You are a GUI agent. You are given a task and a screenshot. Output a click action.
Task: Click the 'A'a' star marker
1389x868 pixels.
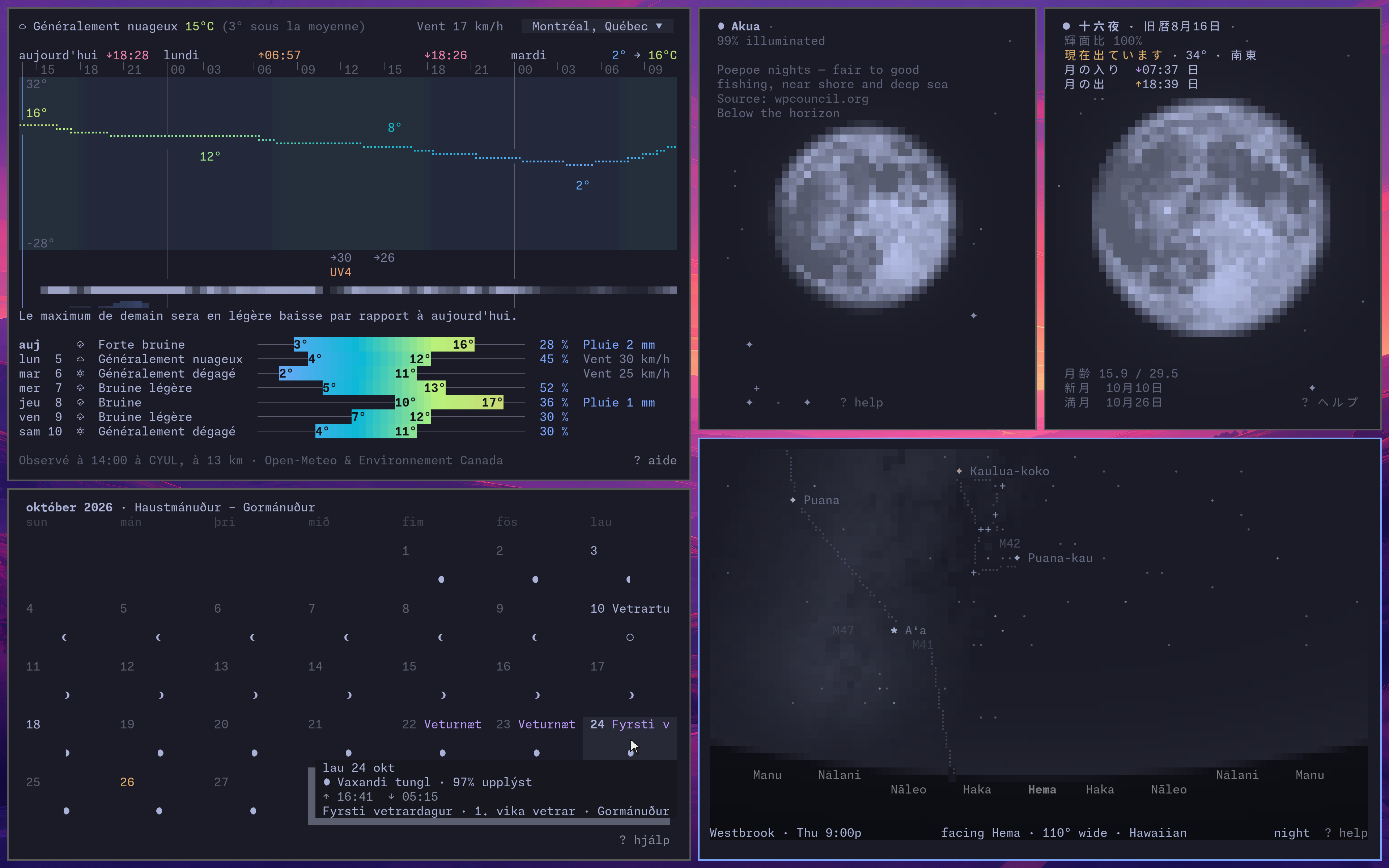click(894, 630)
